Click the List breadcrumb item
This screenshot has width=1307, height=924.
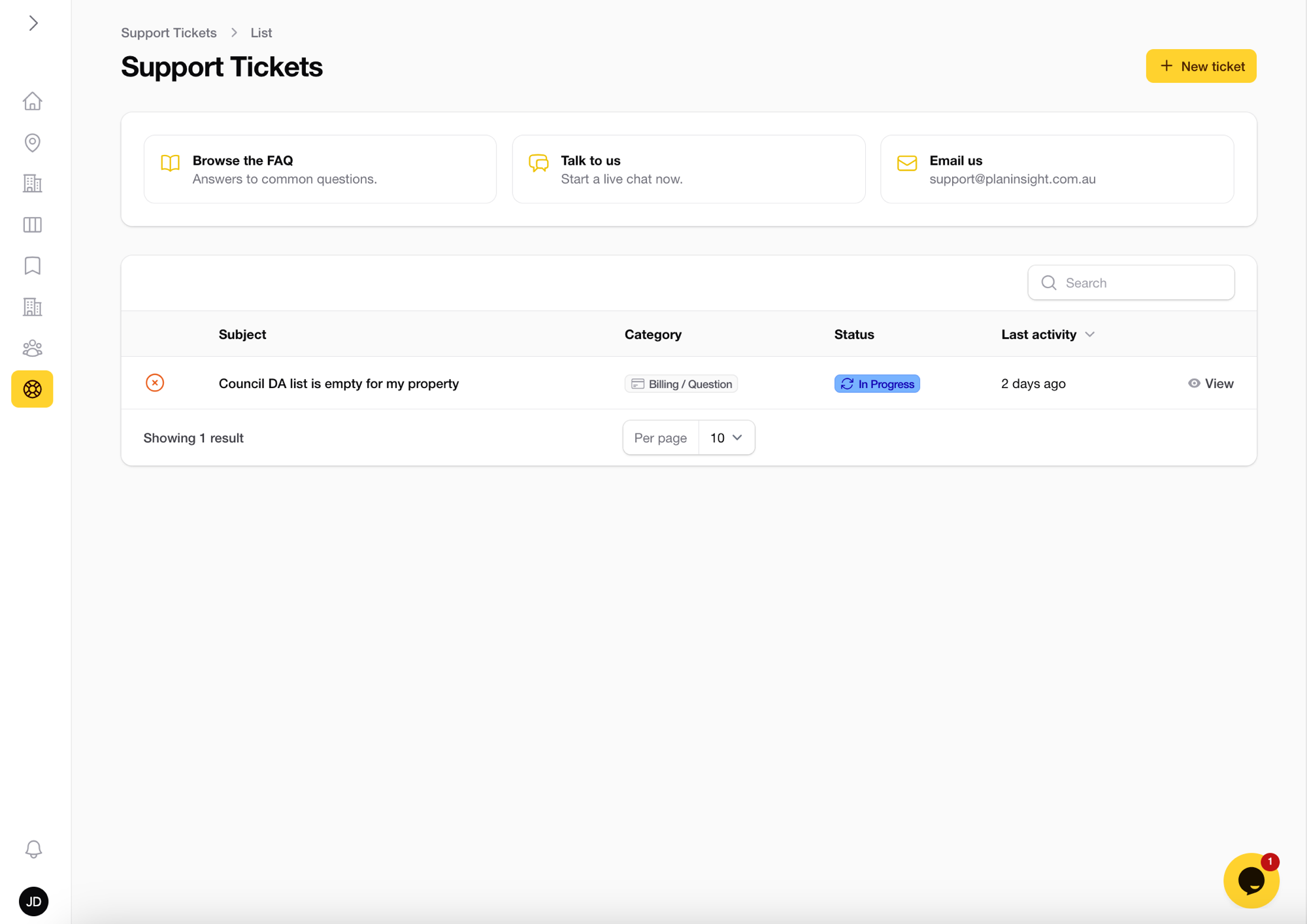[x=261, y=33]
